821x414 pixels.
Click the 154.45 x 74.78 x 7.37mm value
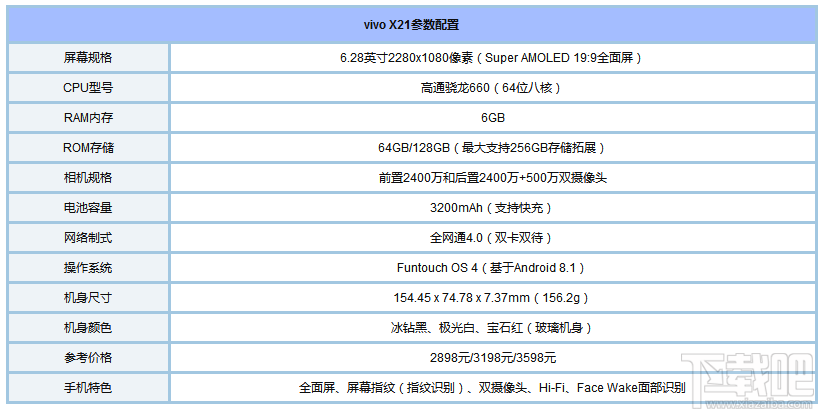tap(493, 298)
